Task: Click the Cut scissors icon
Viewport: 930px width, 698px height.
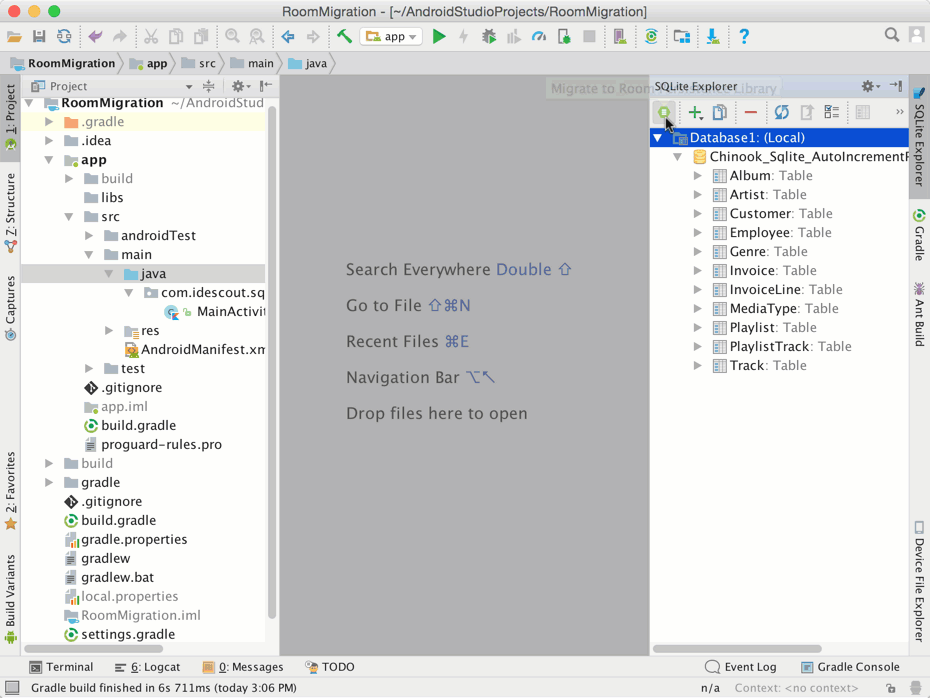Action: (151, 37)
